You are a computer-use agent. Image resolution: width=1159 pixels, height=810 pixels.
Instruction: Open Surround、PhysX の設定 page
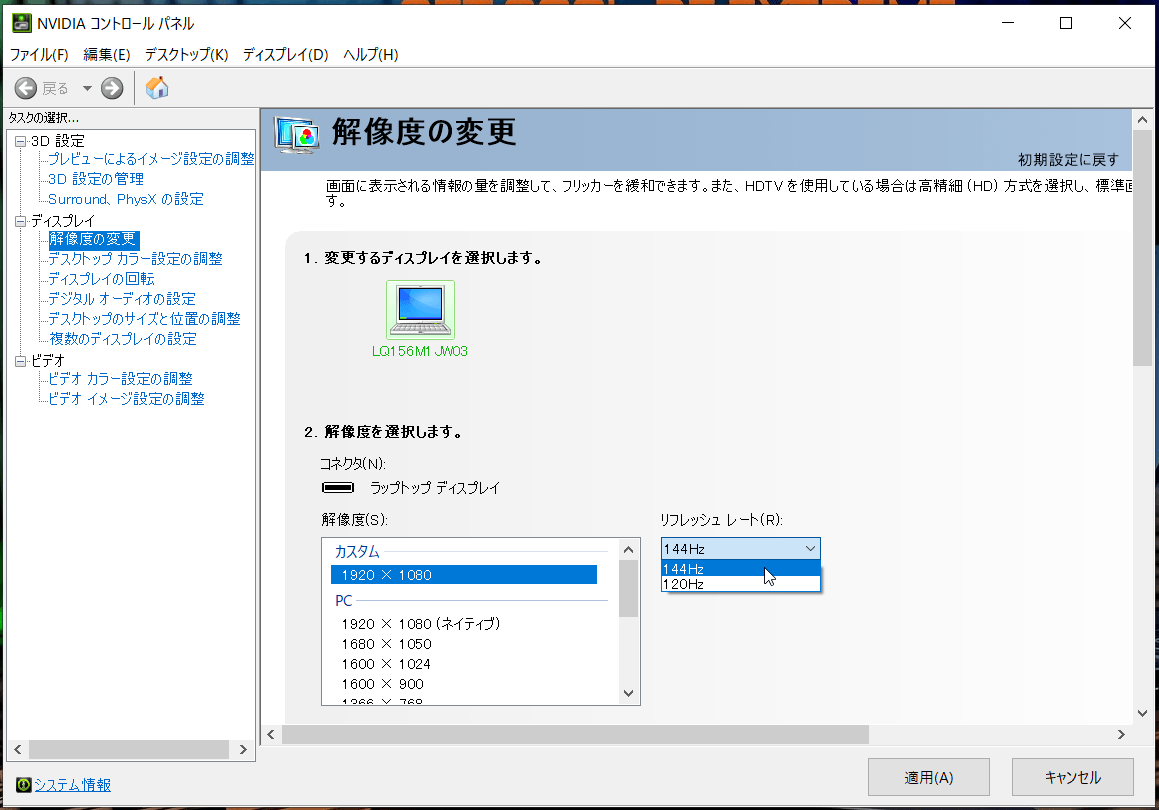click(x=126, y=199)
